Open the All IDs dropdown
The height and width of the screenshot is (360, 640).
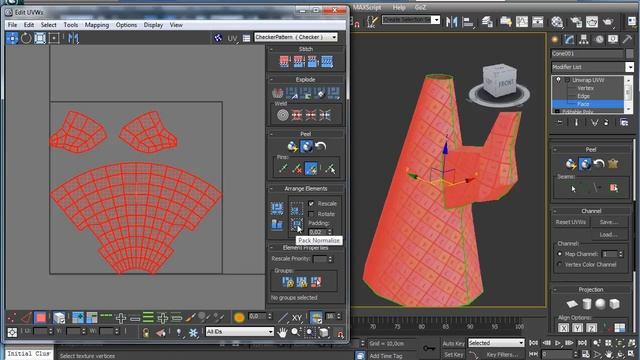tap(240, 332)
